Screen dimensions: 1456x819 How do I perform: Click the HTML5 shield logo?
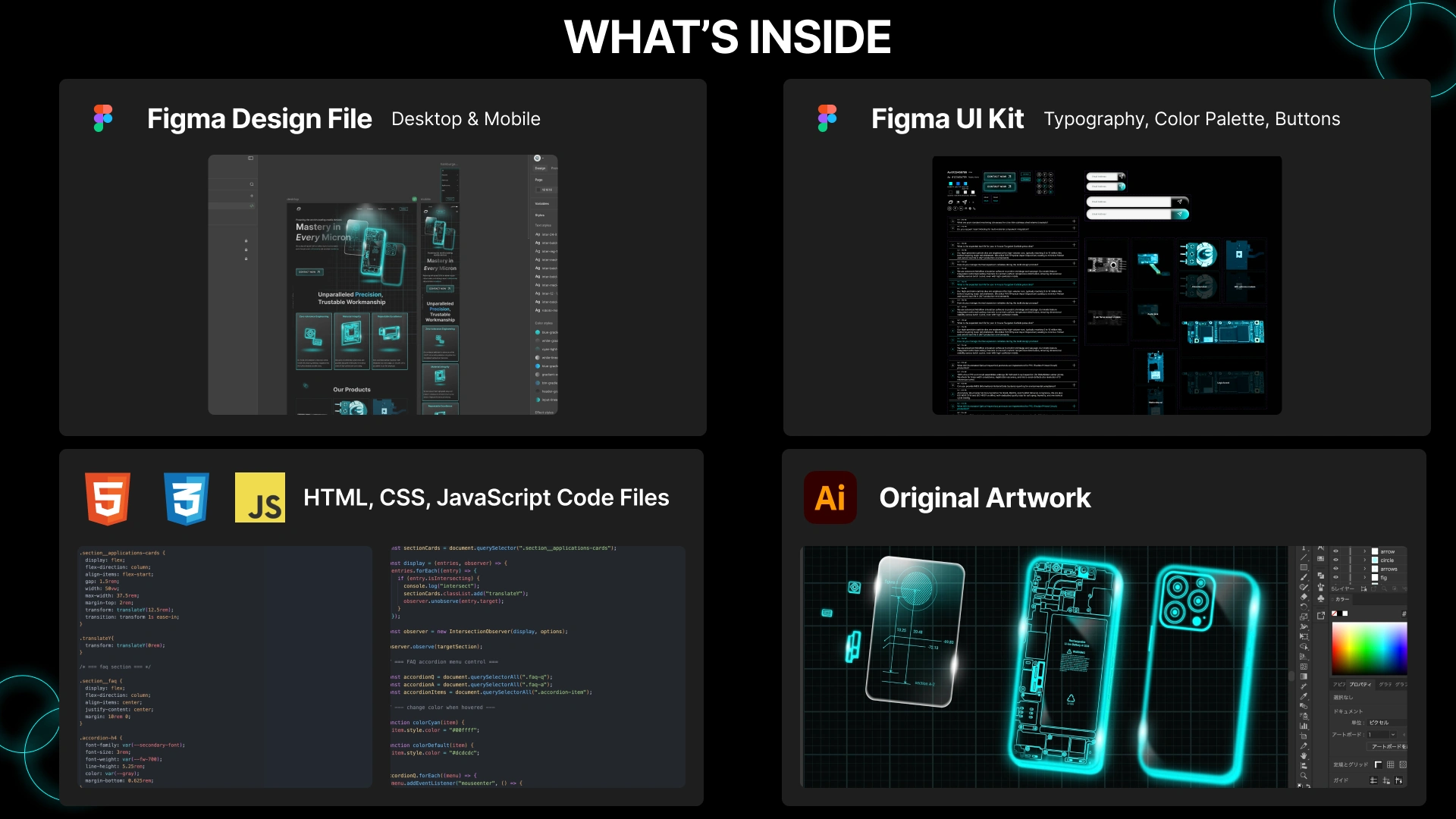[x=108, y=498]
